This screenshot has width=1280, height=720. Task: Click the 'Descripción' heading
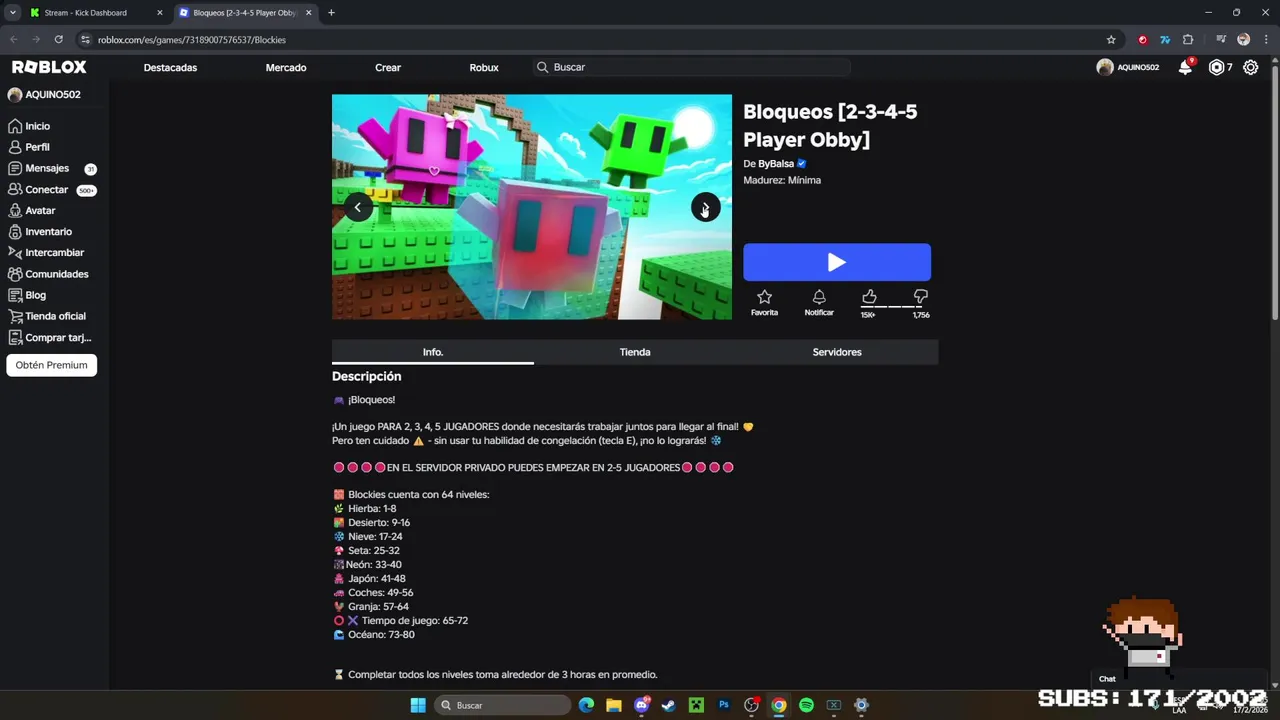366,376
